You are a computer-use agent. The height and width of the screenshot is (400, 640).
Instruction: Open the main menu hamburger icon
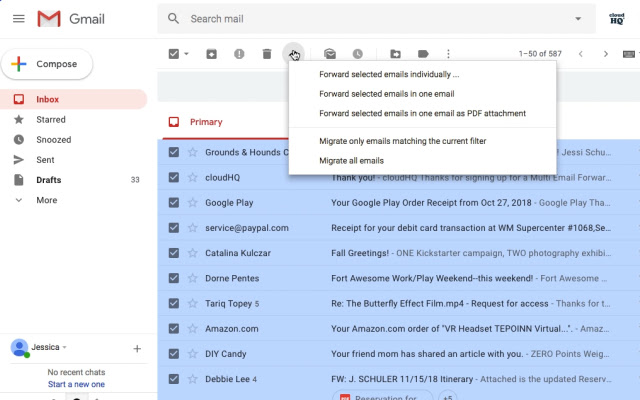tap(18, 19)
